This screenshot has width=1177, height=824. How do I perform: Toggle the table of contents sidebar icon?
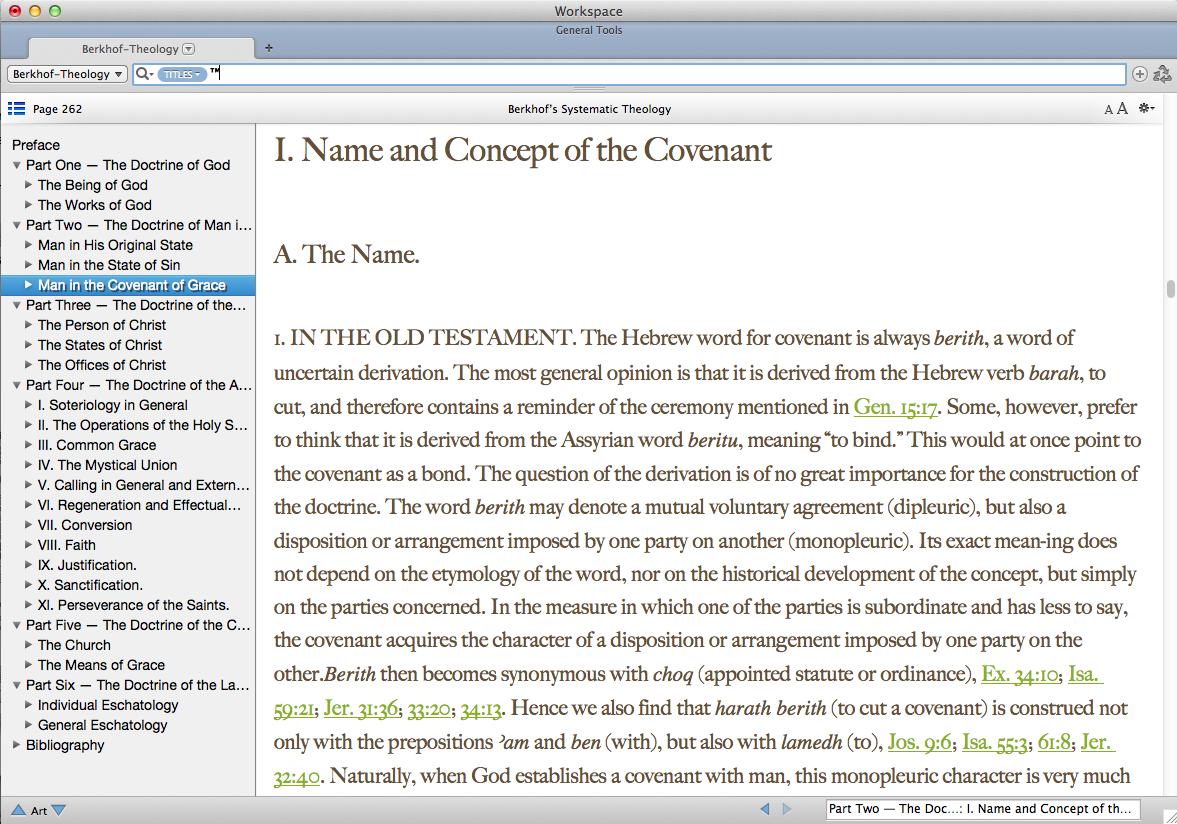(x=16, y=109)
